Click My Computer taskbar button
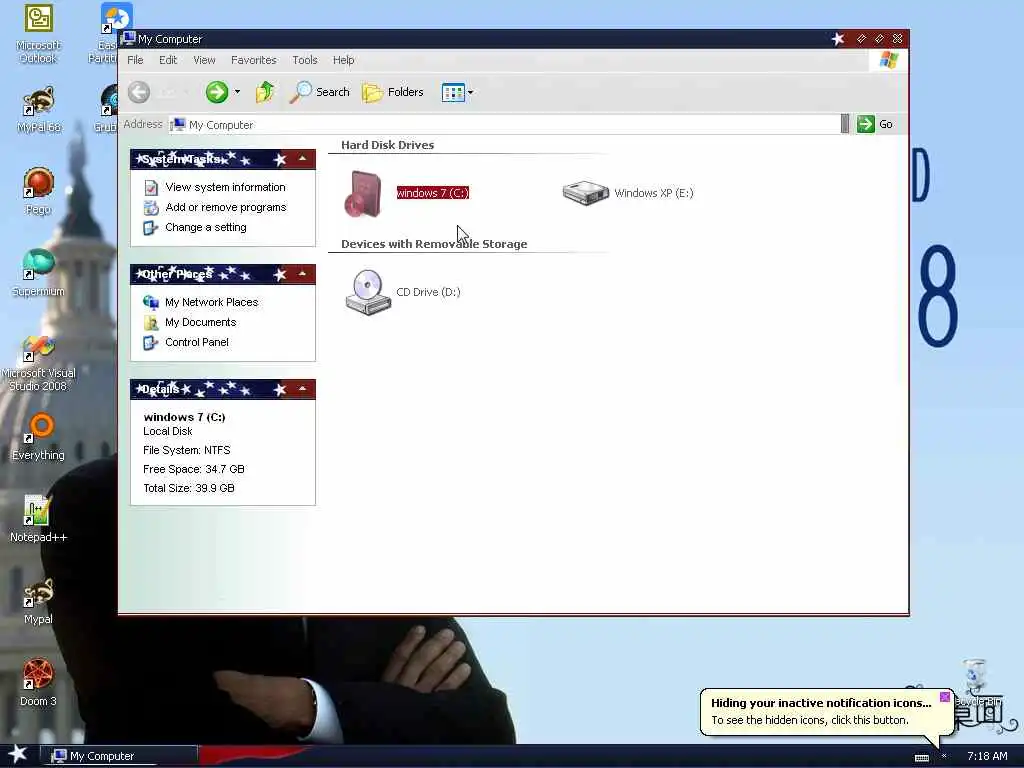 [x=118, y=756]
